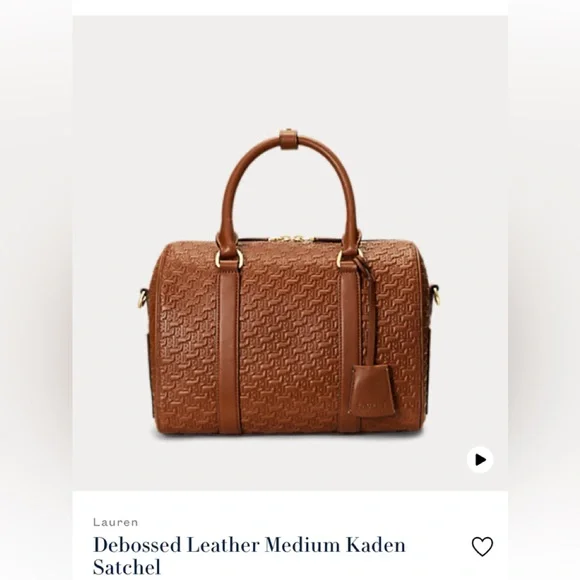Viewport: 580px width, 580px height.
Task: Click the blurred left margin outside the card
Action: click(x=36, y=290)
